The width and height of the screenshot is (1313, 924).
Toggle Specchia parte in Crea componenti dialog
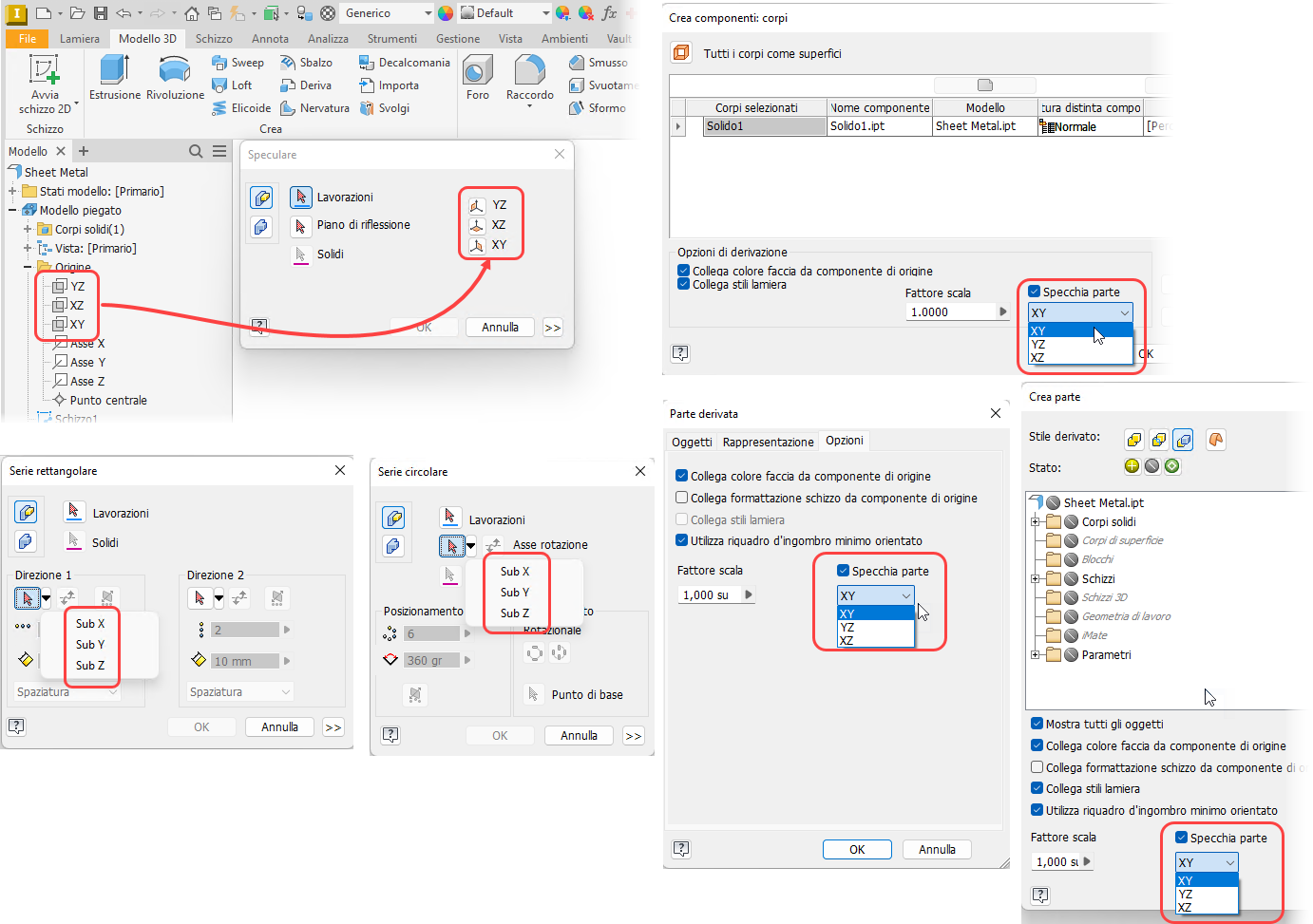(x=1035, y=292)
